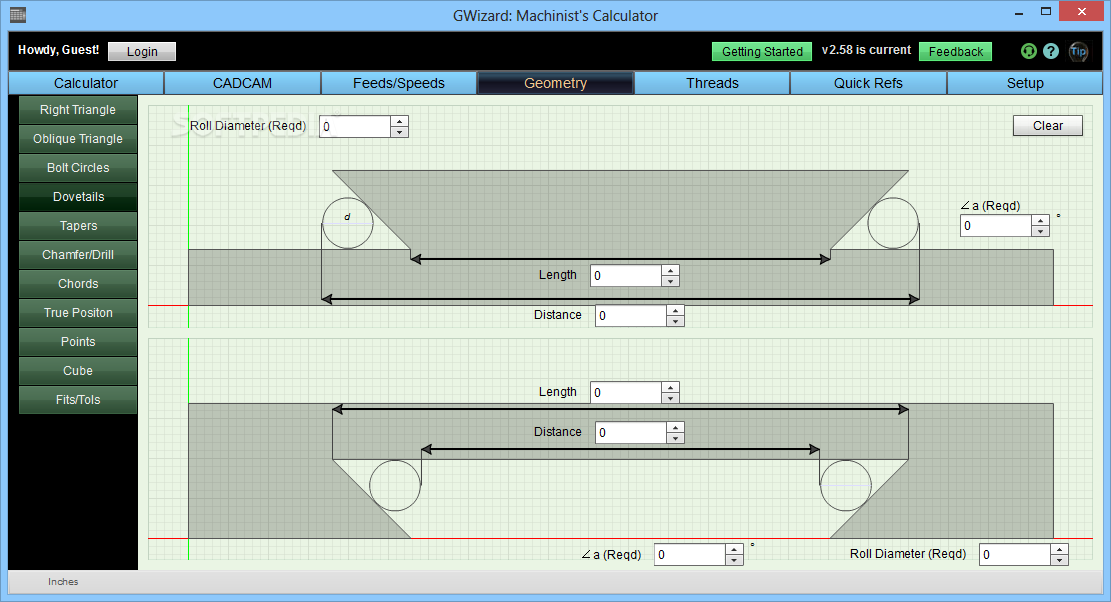Select Right Triangle calculator
Viewport: 1111px width, 602px height.
tap(78, 110)
